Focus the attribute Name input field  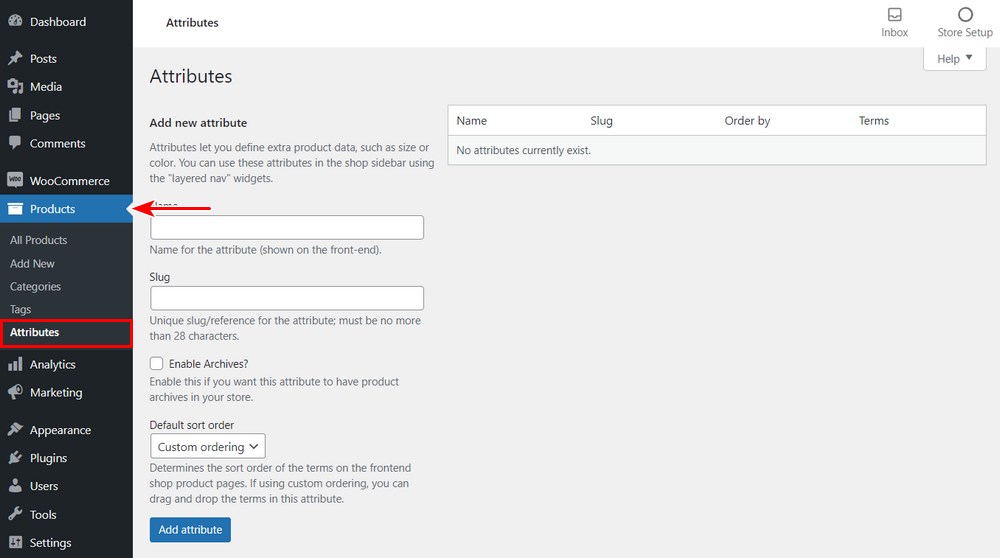pos(287,228)
